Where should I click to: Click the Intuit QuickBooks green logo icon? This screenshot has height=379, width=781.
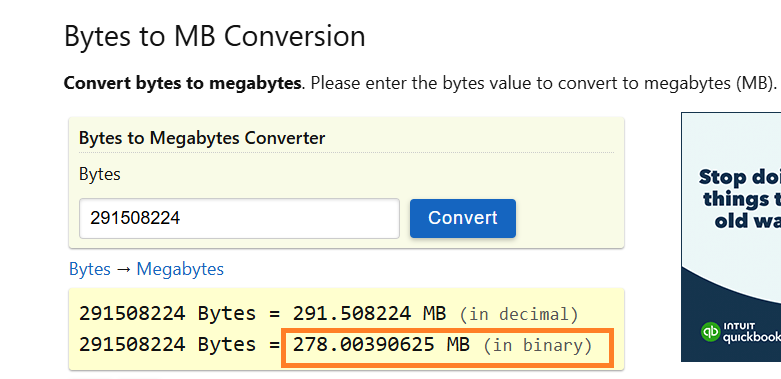[710, 332]
